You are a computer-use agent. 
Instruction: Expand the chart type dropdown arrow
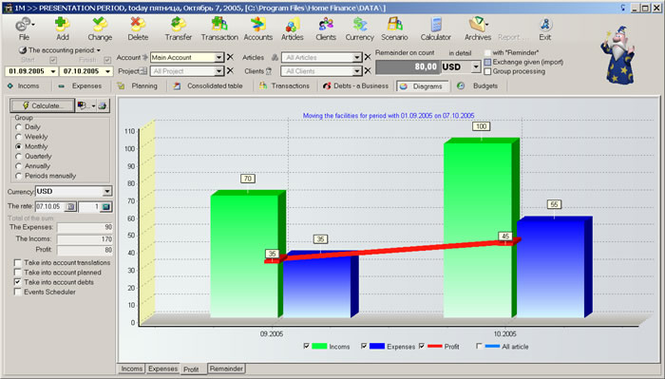click(x=93, y=106)
